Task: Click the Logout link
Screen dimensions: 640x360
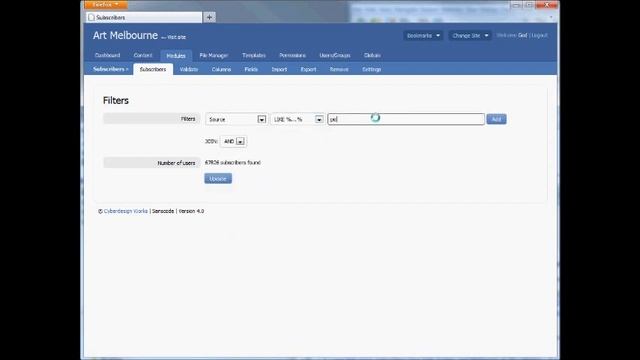Action: pyautogui.click(x=540, y=36)
